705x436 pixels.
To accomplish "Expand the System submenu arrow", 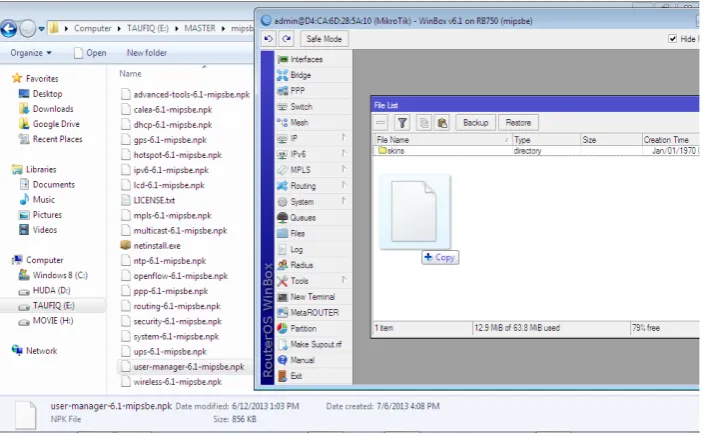I will click(344, 201).
